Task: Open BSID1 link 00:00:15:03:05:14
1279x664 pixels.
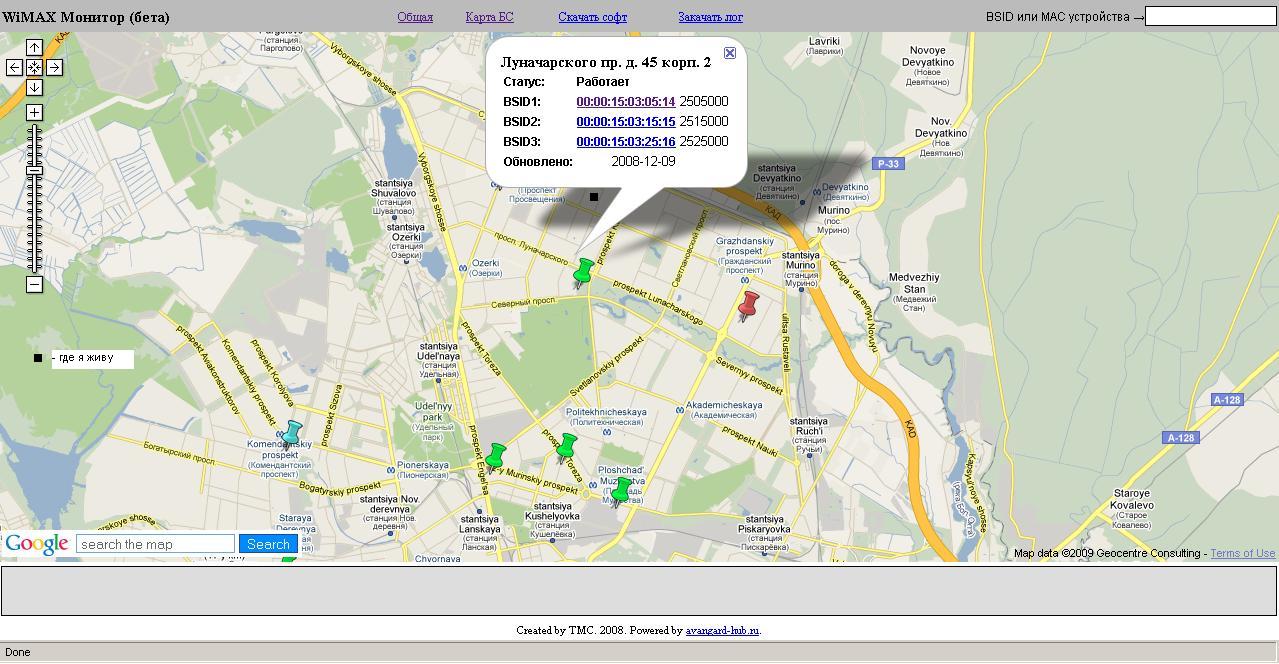Action: [625, 102]
